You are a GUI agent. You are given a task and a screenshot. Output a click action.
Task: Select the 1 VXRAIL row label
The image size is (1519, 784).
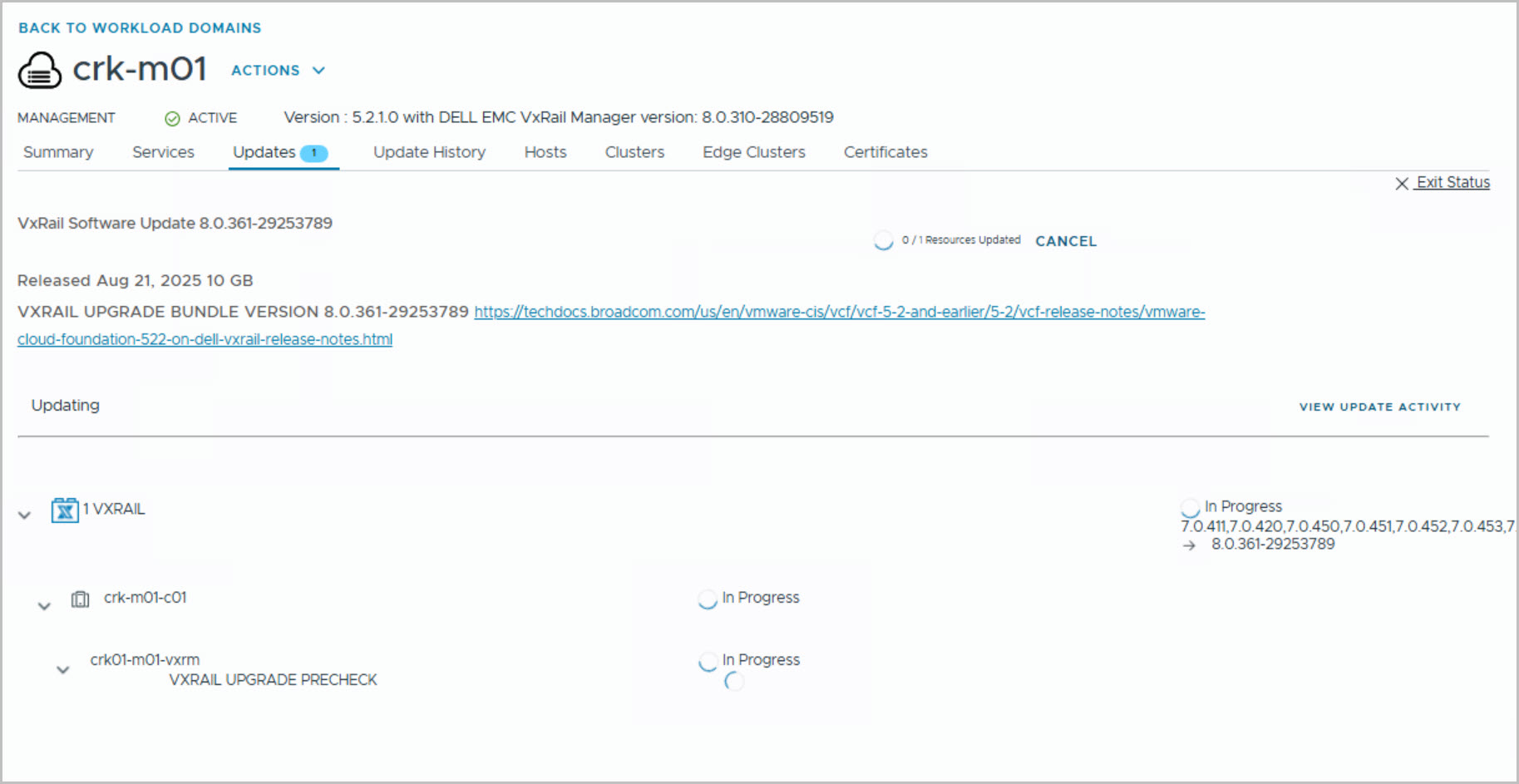114,509
